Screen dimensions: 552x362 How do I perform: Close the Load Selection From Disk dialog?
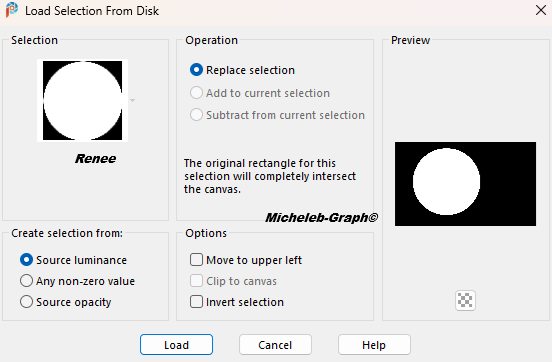coord(541,10)
